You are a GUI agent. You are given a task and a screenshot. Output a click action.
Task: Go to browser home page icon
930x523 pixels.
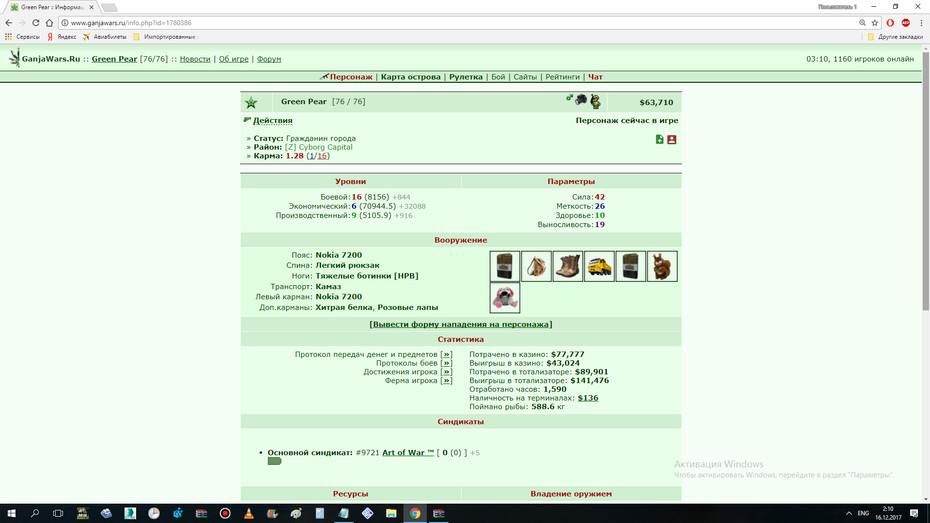point(49,23)
